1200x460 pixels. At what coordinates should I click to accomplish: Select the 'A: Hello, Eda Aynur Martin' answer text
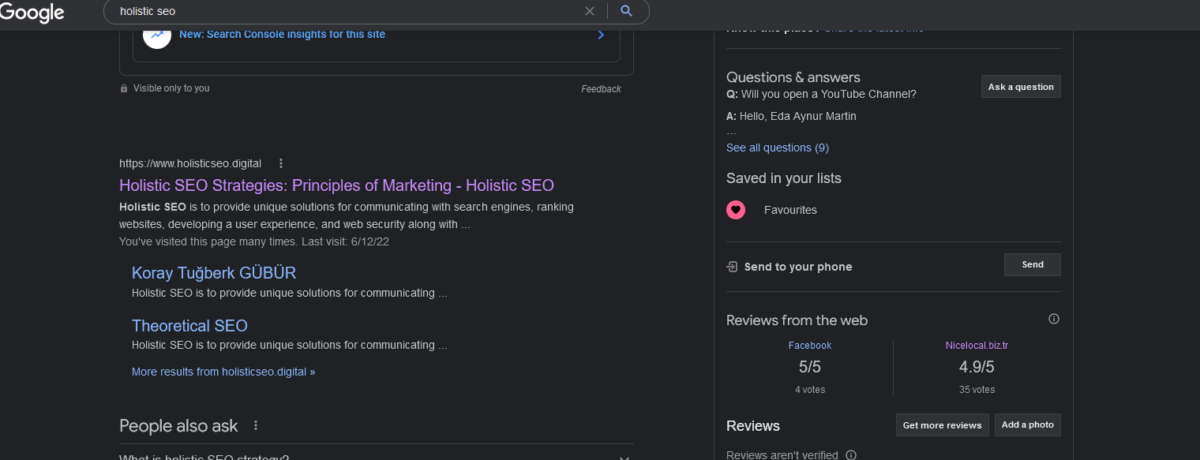pos(791,116)
